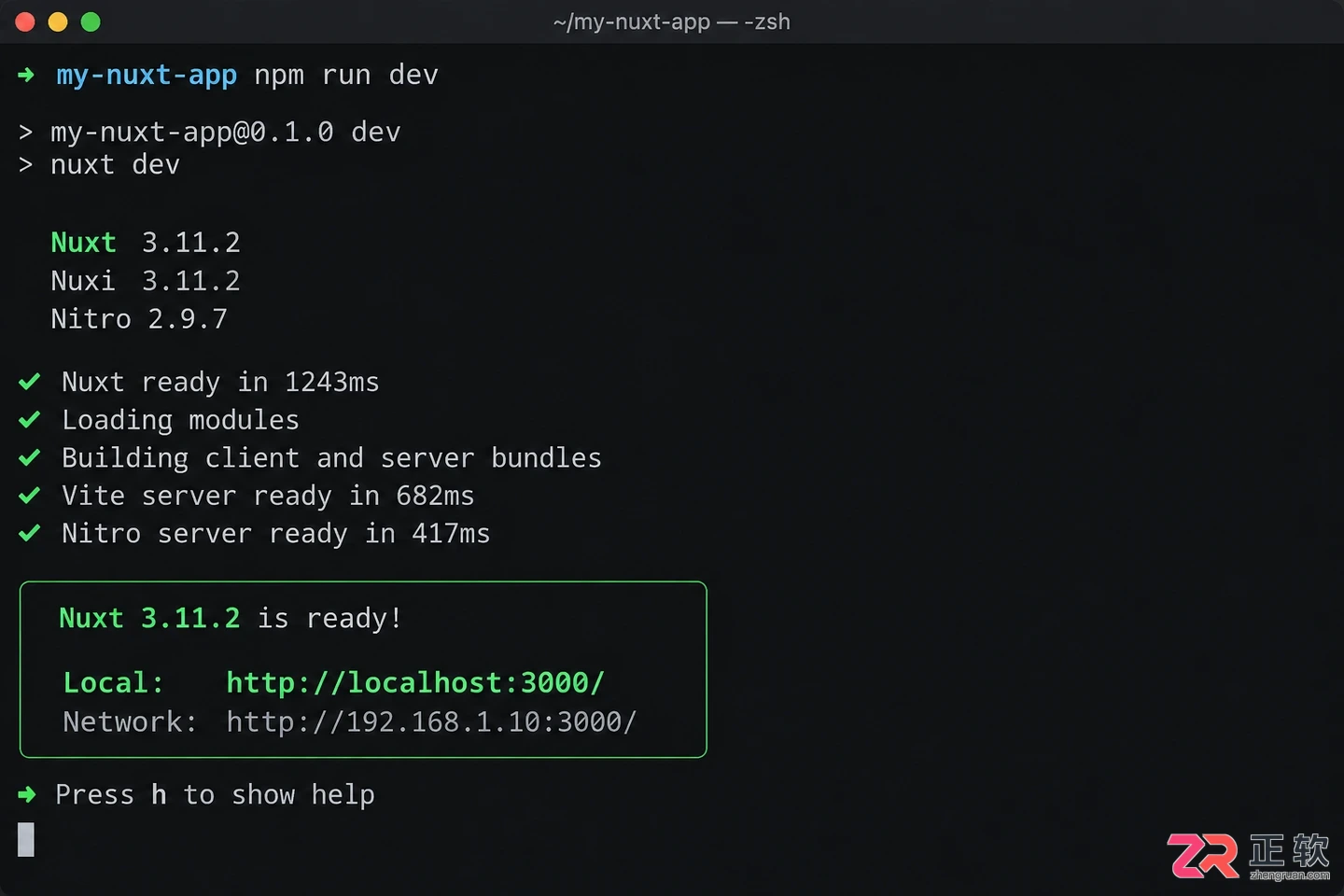Open the Local URL http://localhost:3000/

415,683
